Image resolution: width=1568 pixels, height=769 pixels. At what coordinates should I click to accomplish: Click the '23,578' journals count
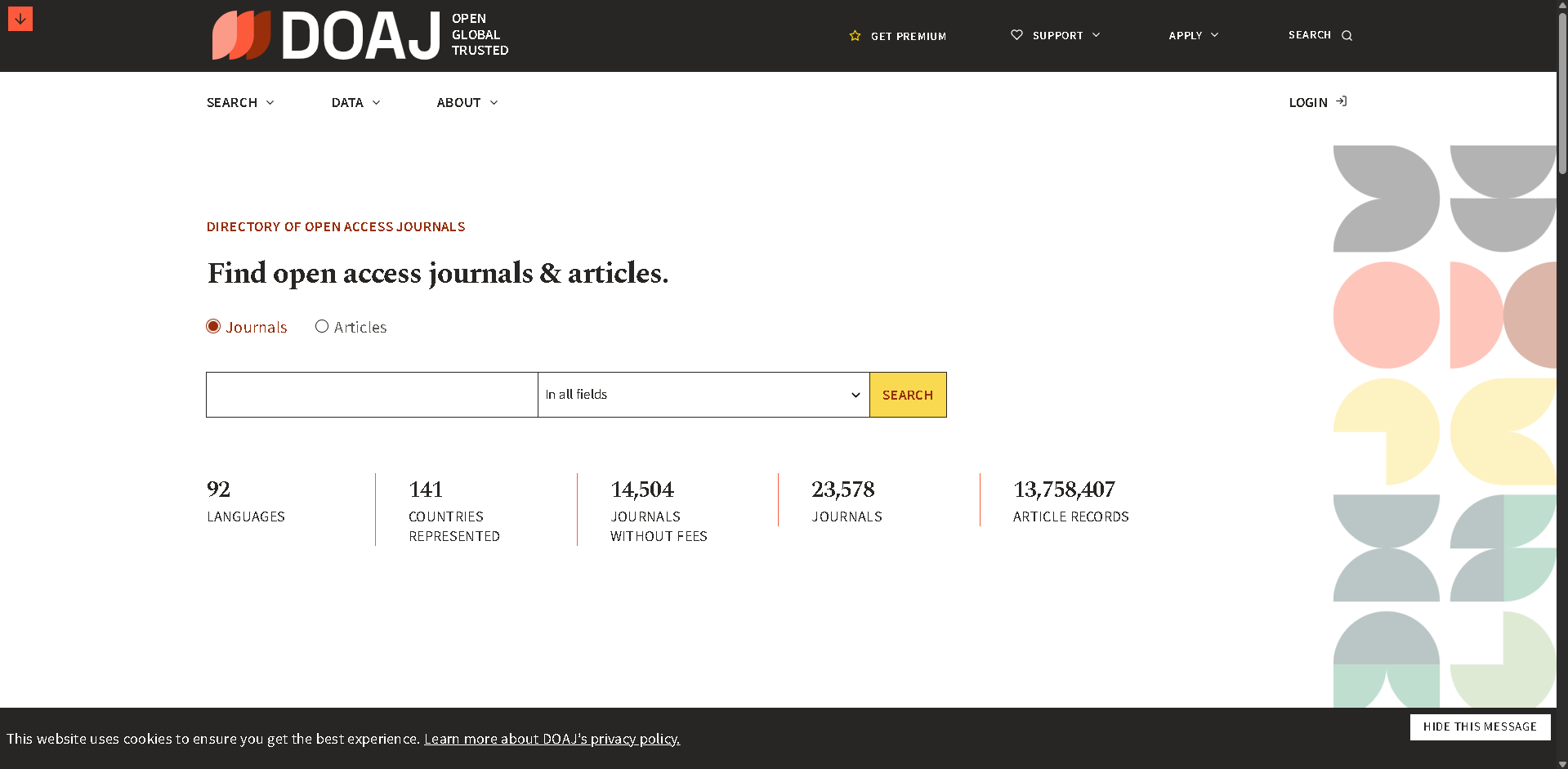[842, 490]
